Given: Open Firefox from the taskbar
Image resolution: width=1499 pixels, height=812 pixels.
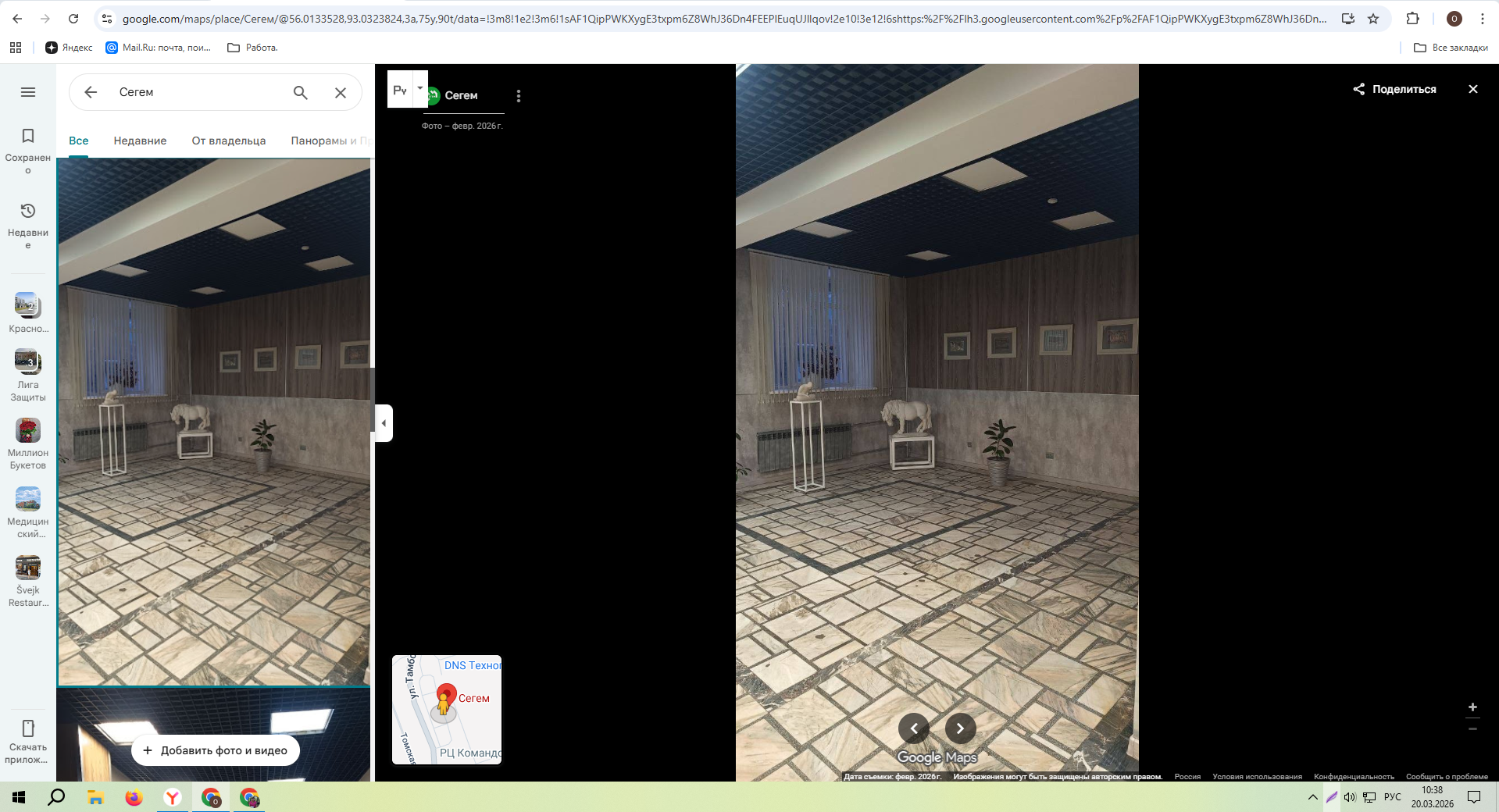Looking at the screenshot, I should tap(134, 797).
